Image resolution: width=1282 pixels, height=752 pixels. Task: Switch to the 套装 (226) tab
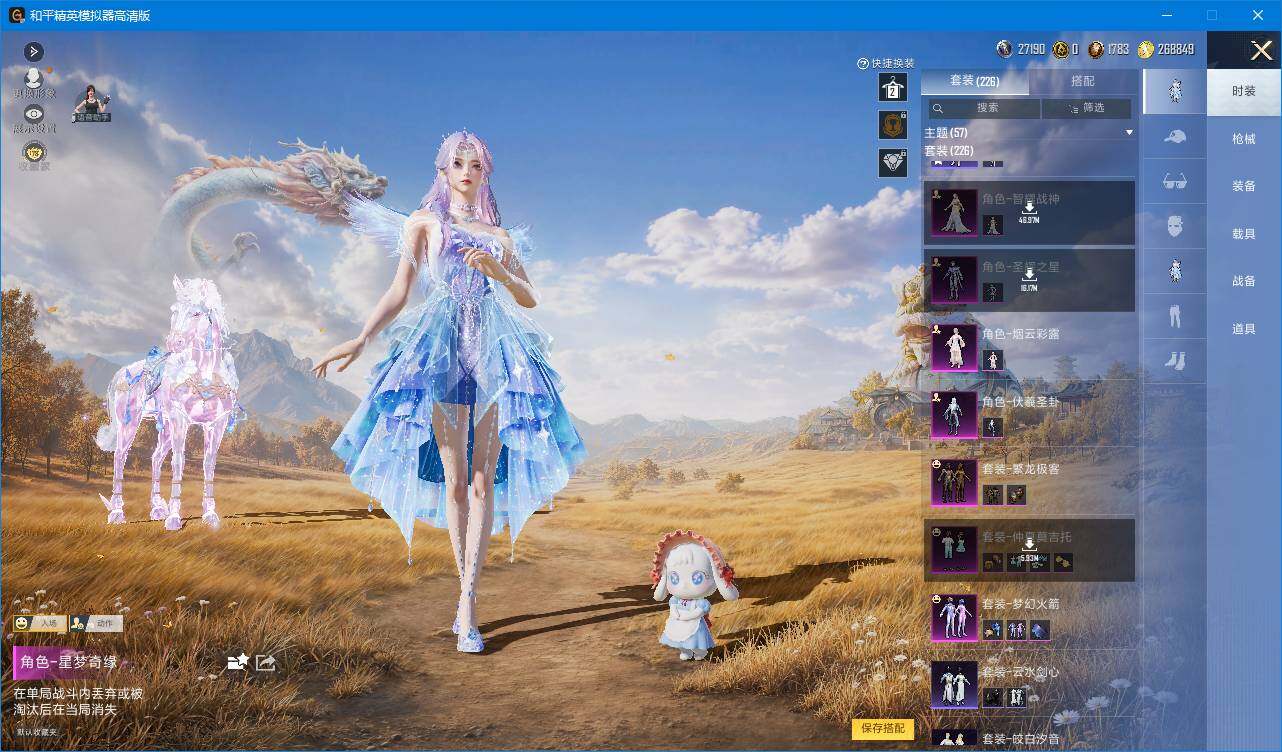[x=974, y=81]
